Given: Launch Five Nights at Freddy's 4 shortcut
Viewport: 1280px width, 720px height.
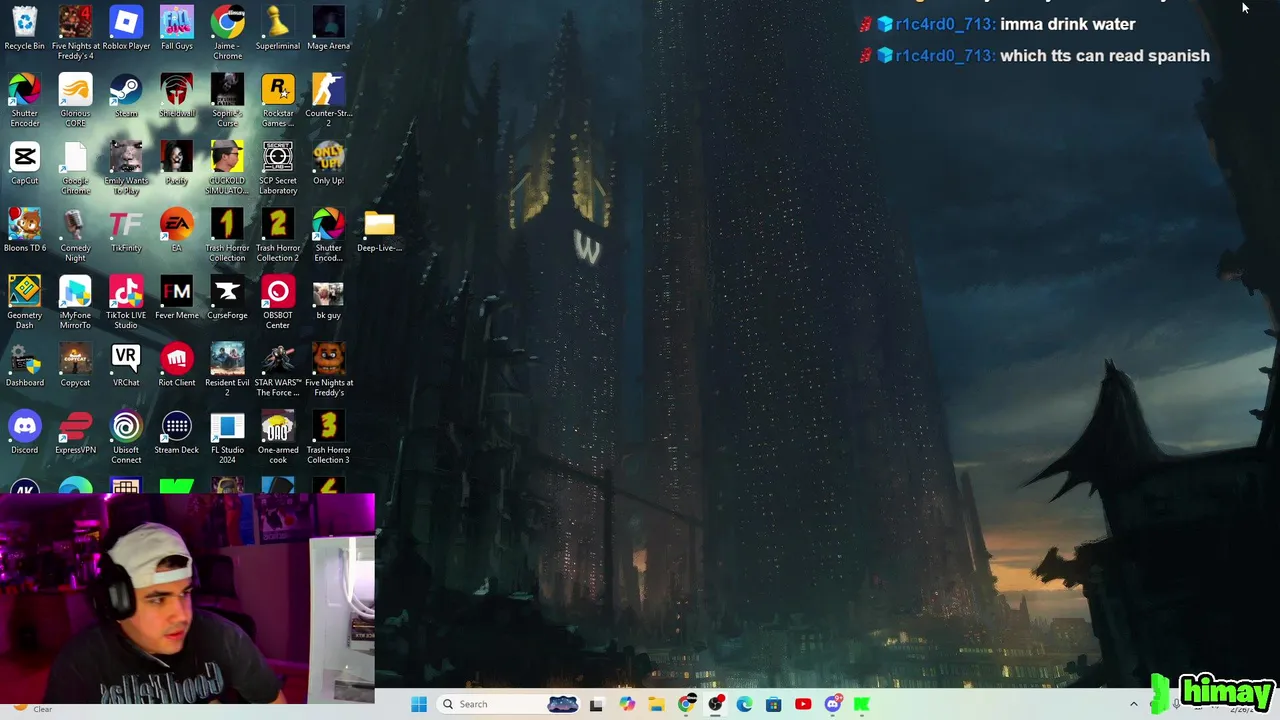Looking at the screenshot, I should click(75, 32).
